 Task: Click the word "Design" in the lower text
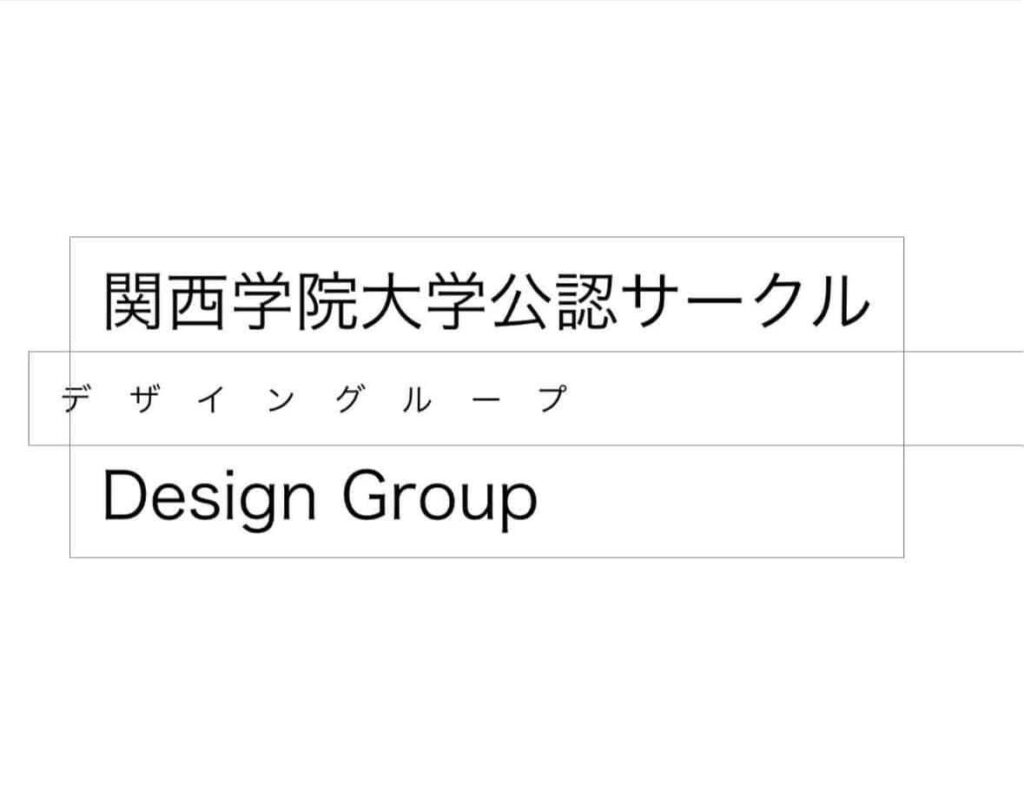coord(209,497)
